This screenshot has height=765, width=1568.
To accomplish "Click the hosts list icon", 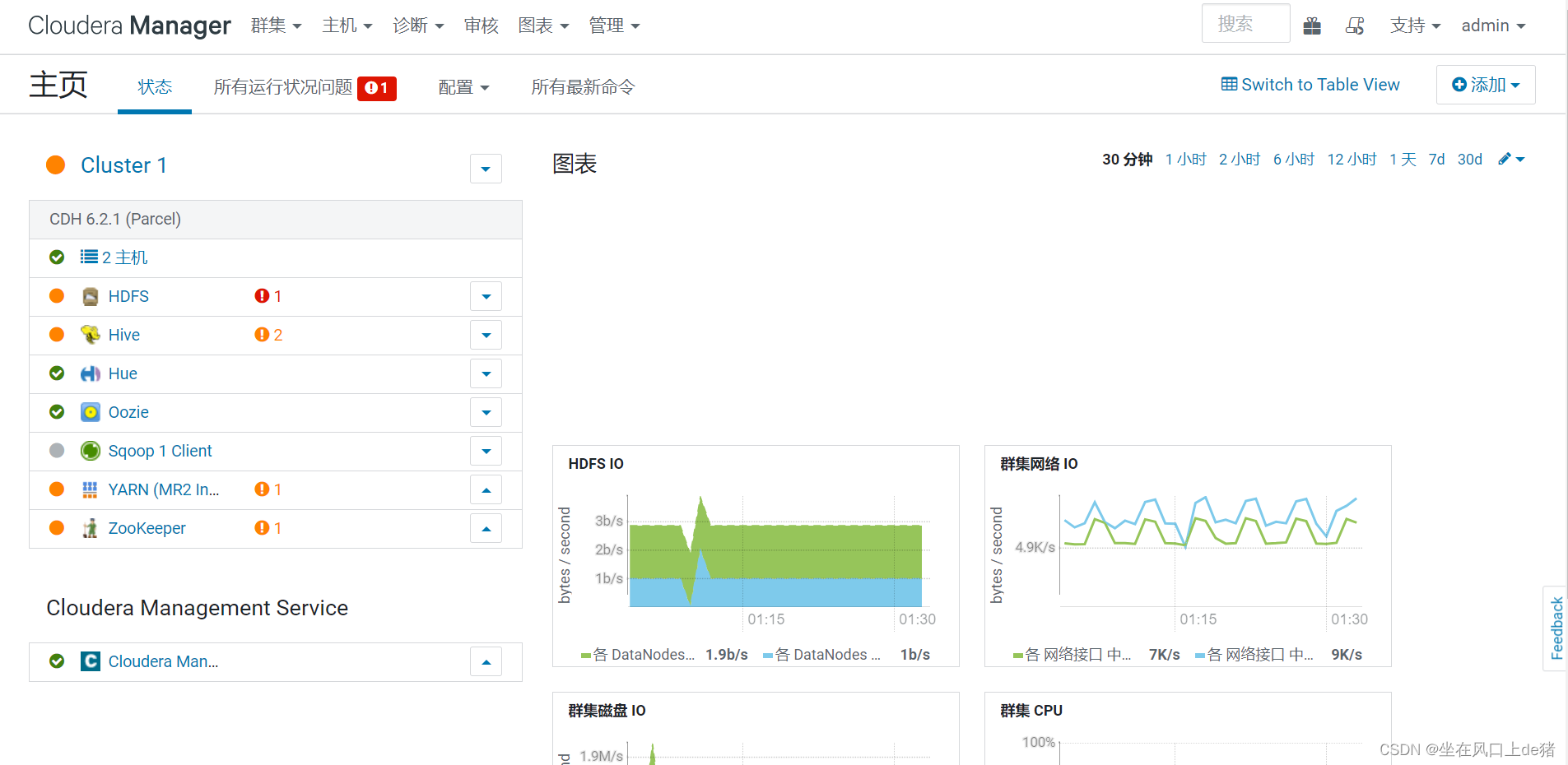I will [x=89, y=257].
